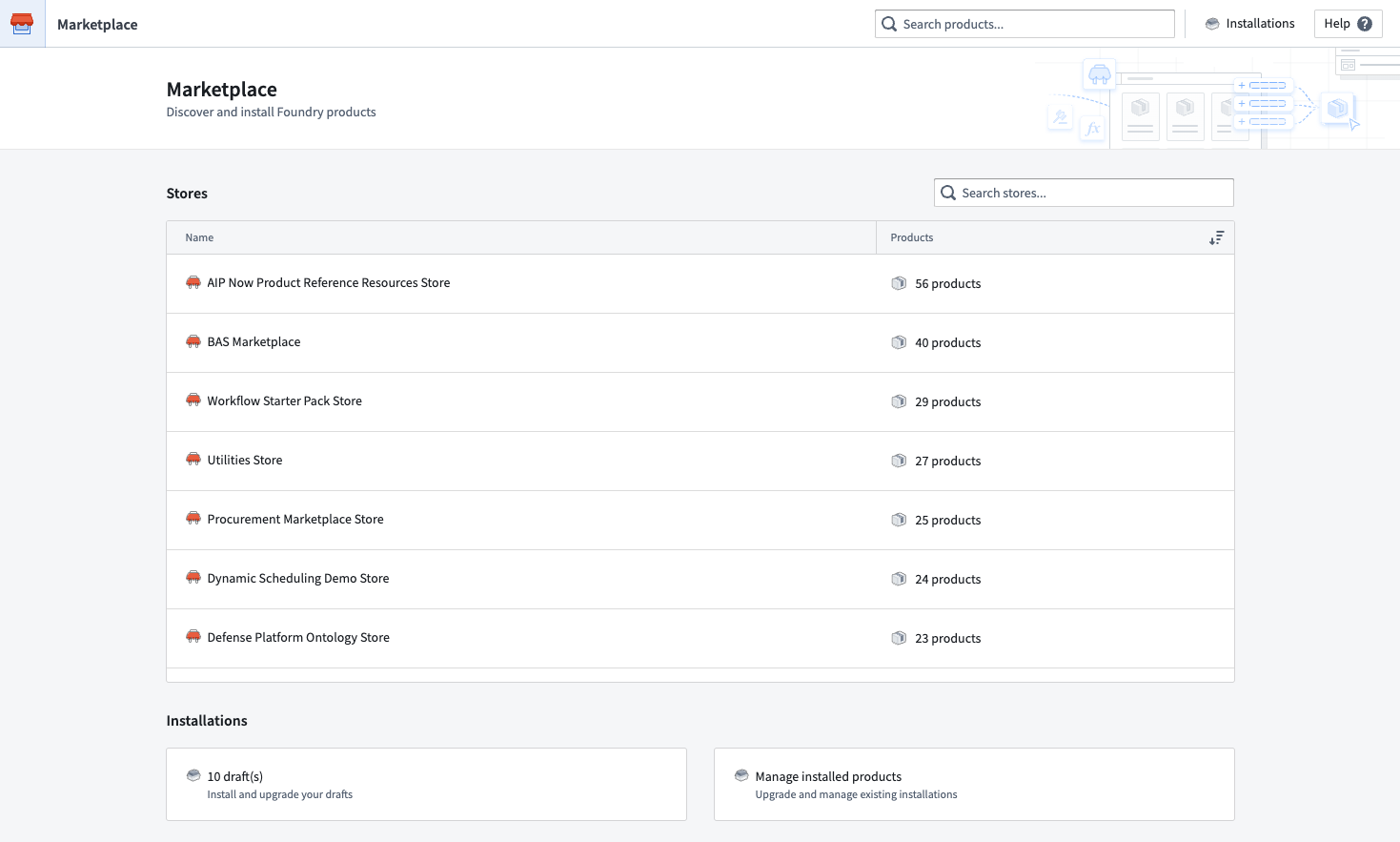This screenshot has height=842, width=1400.
Task: Open the 10 draft(s) card
Action: (x=426, y=784)
